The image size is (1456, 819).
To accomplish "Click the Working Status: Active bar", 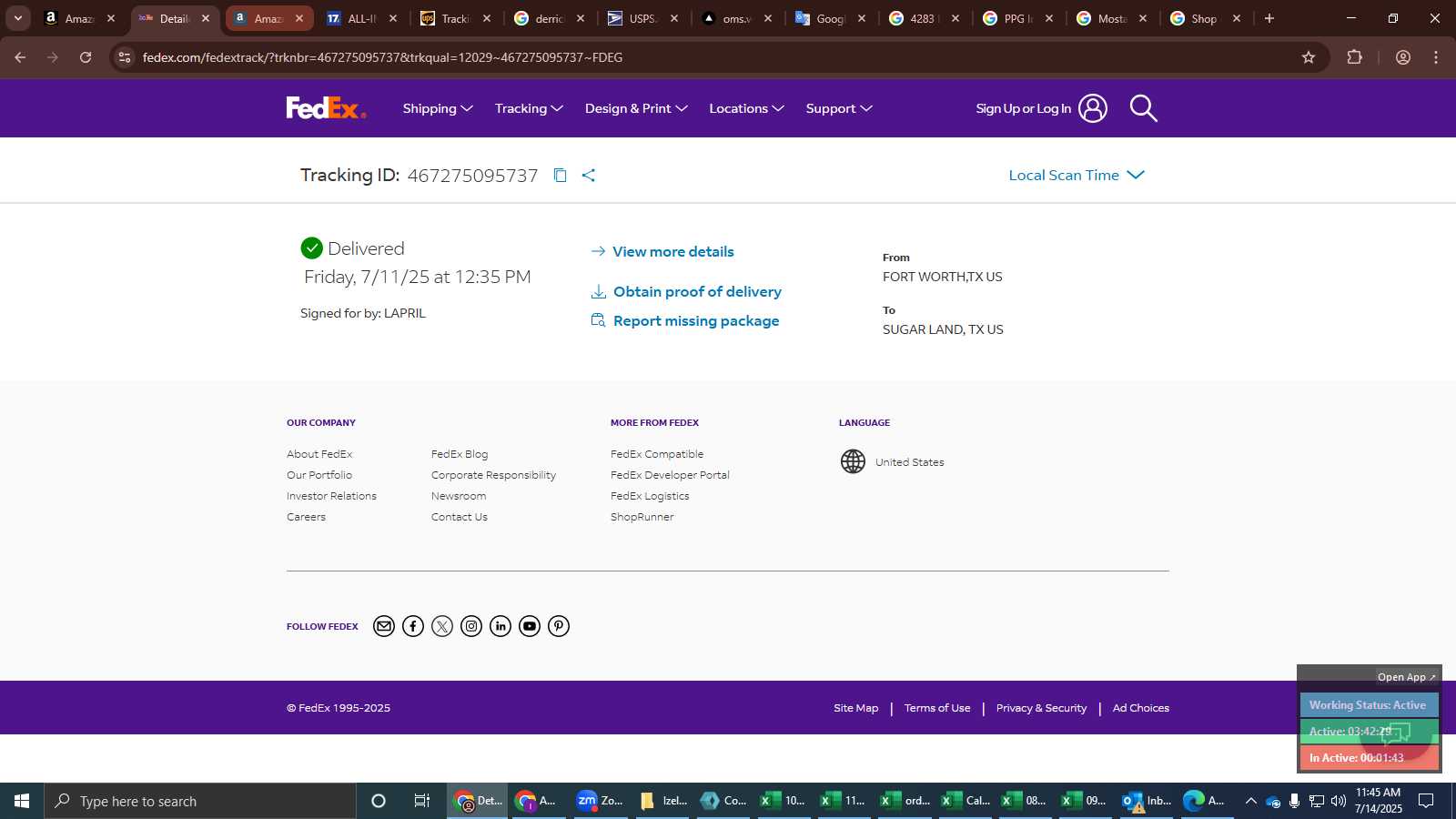I will pyautogui.click(x=1369, y=705).
